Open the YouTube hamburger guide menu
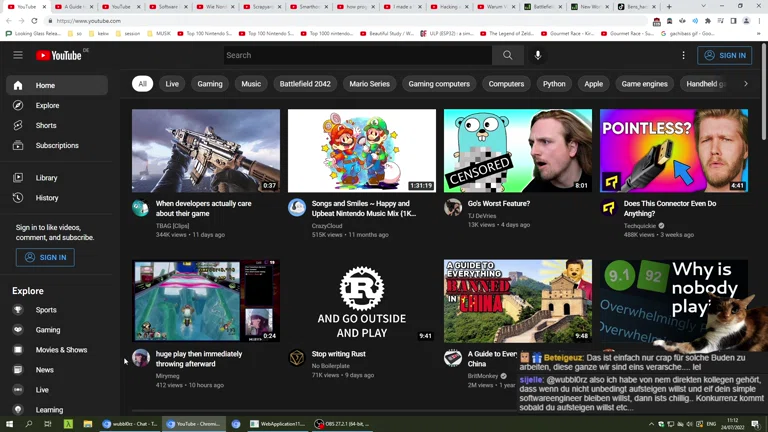This screenshot has width=768, height=432. (18, 55)
